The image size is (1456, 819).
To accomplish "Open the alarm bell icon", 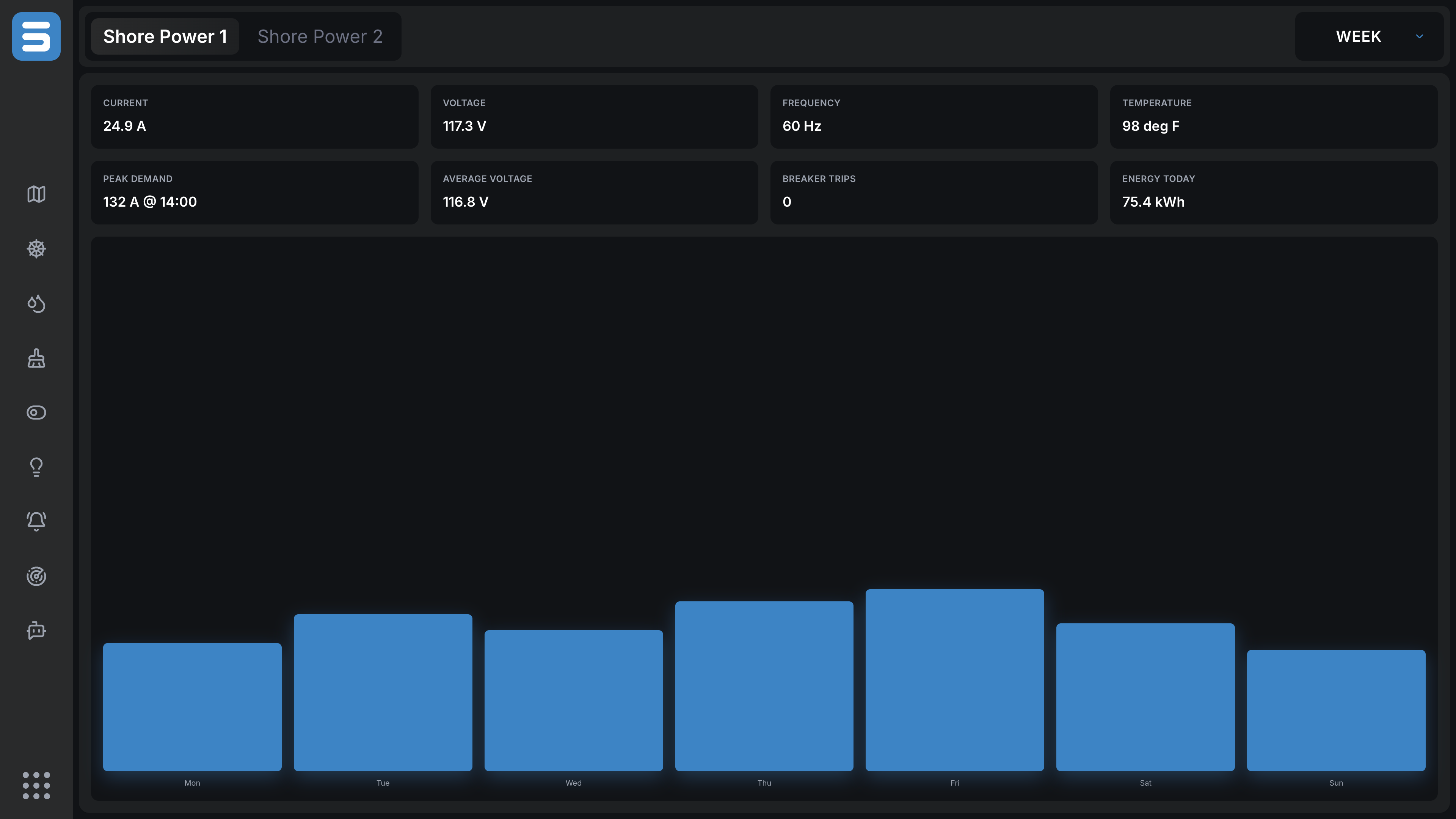I will 36,521.
